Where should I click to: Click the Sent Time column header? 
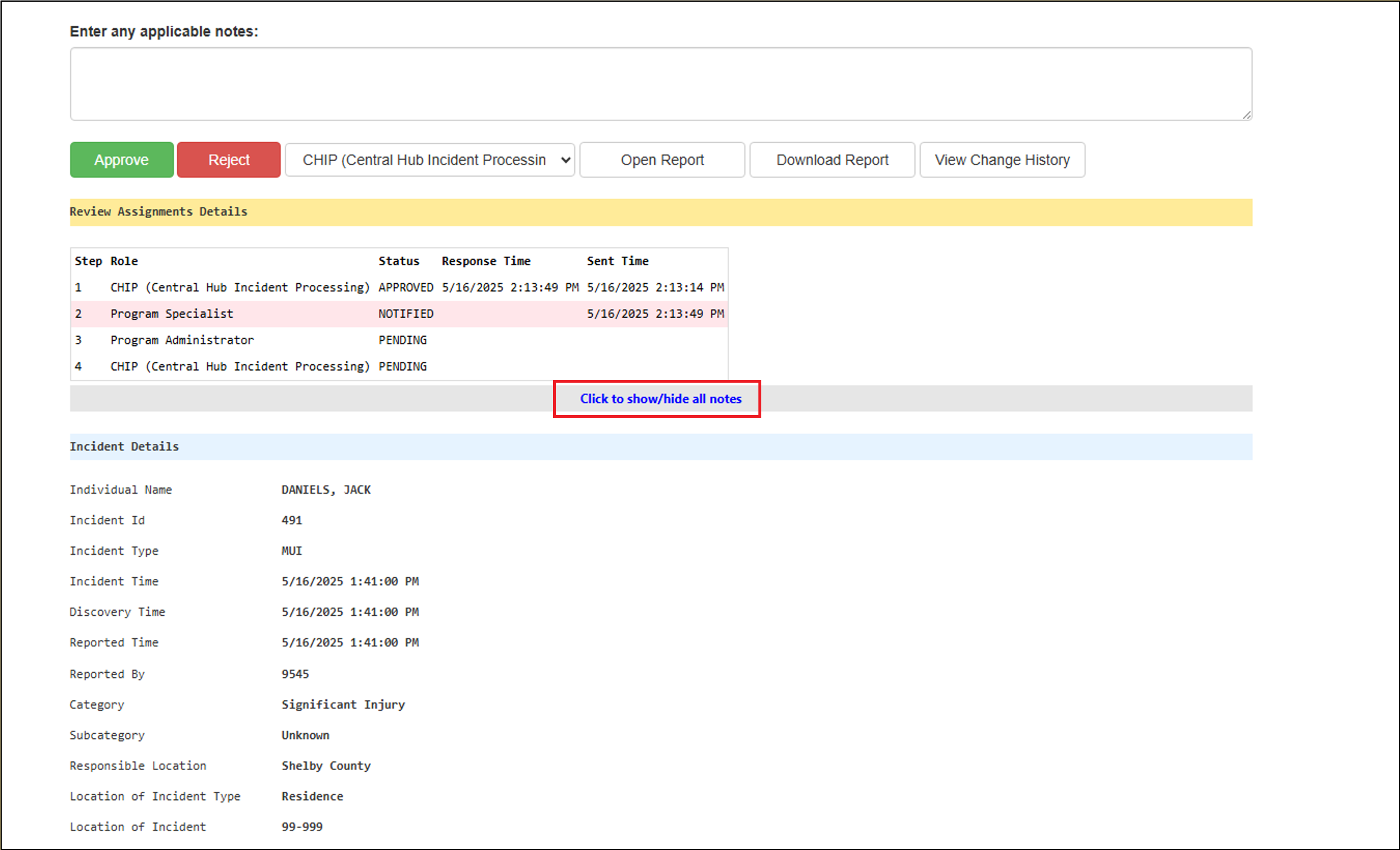click(x=617, y=261)
